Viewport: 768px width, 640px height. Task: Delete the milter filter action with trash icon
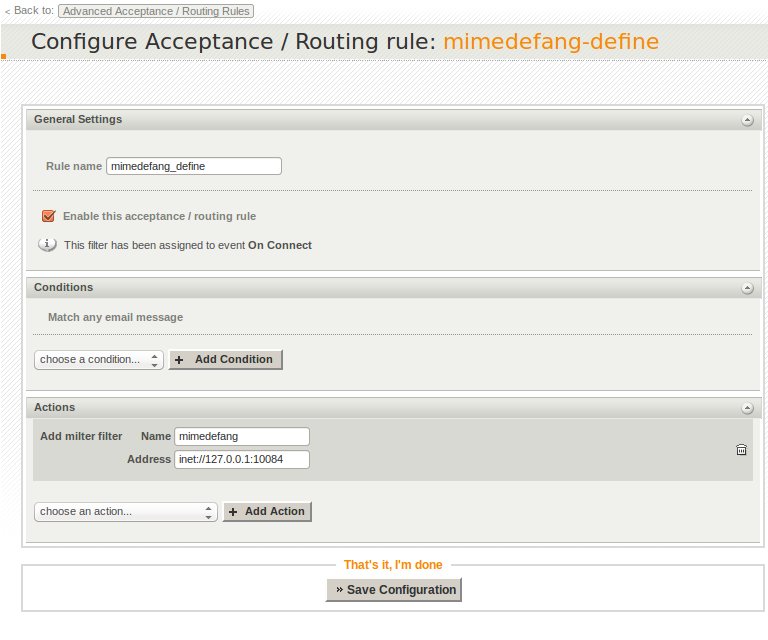(741, 450)
